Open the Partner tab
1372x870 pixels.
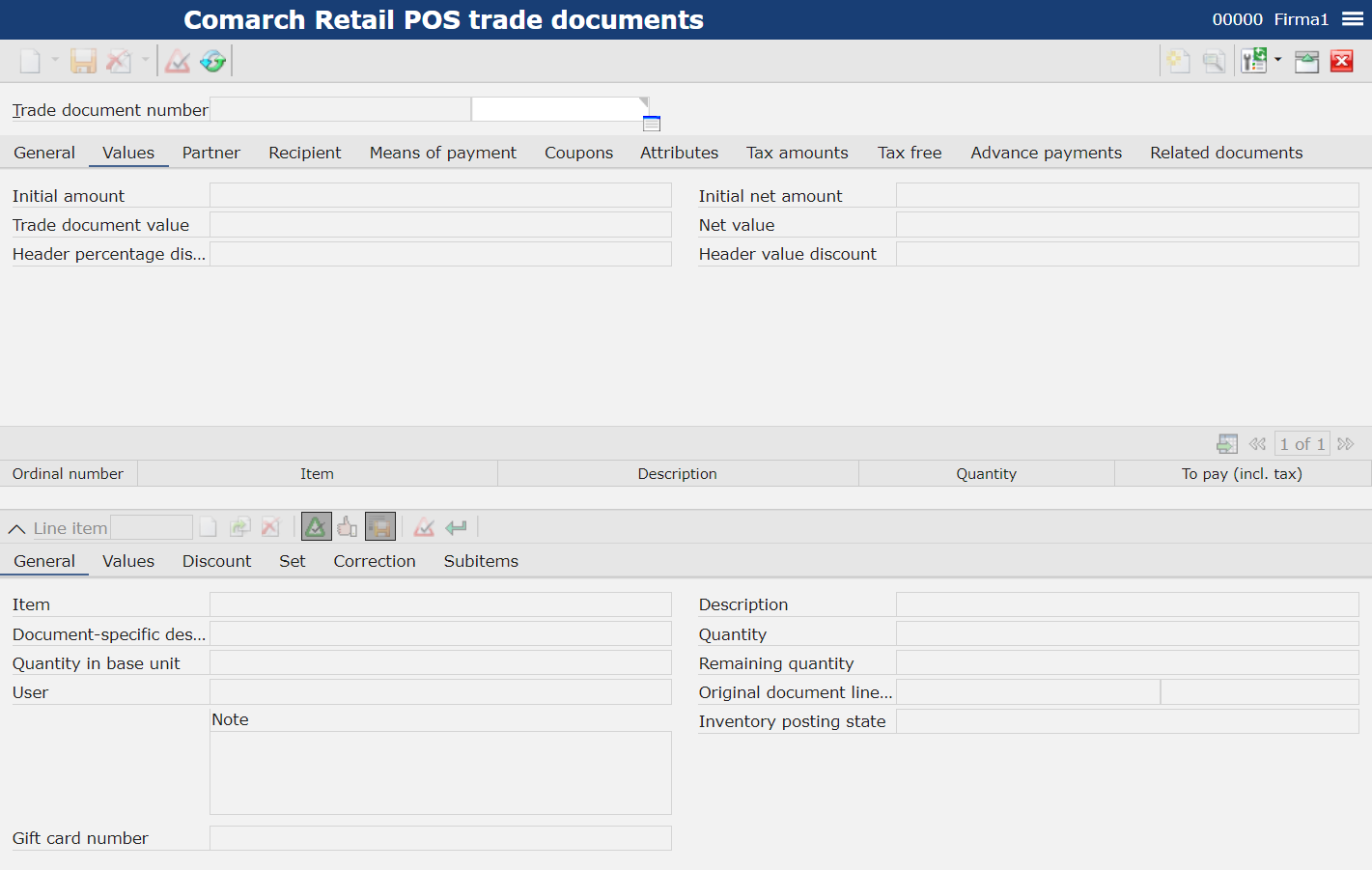(x=211, y=153)
